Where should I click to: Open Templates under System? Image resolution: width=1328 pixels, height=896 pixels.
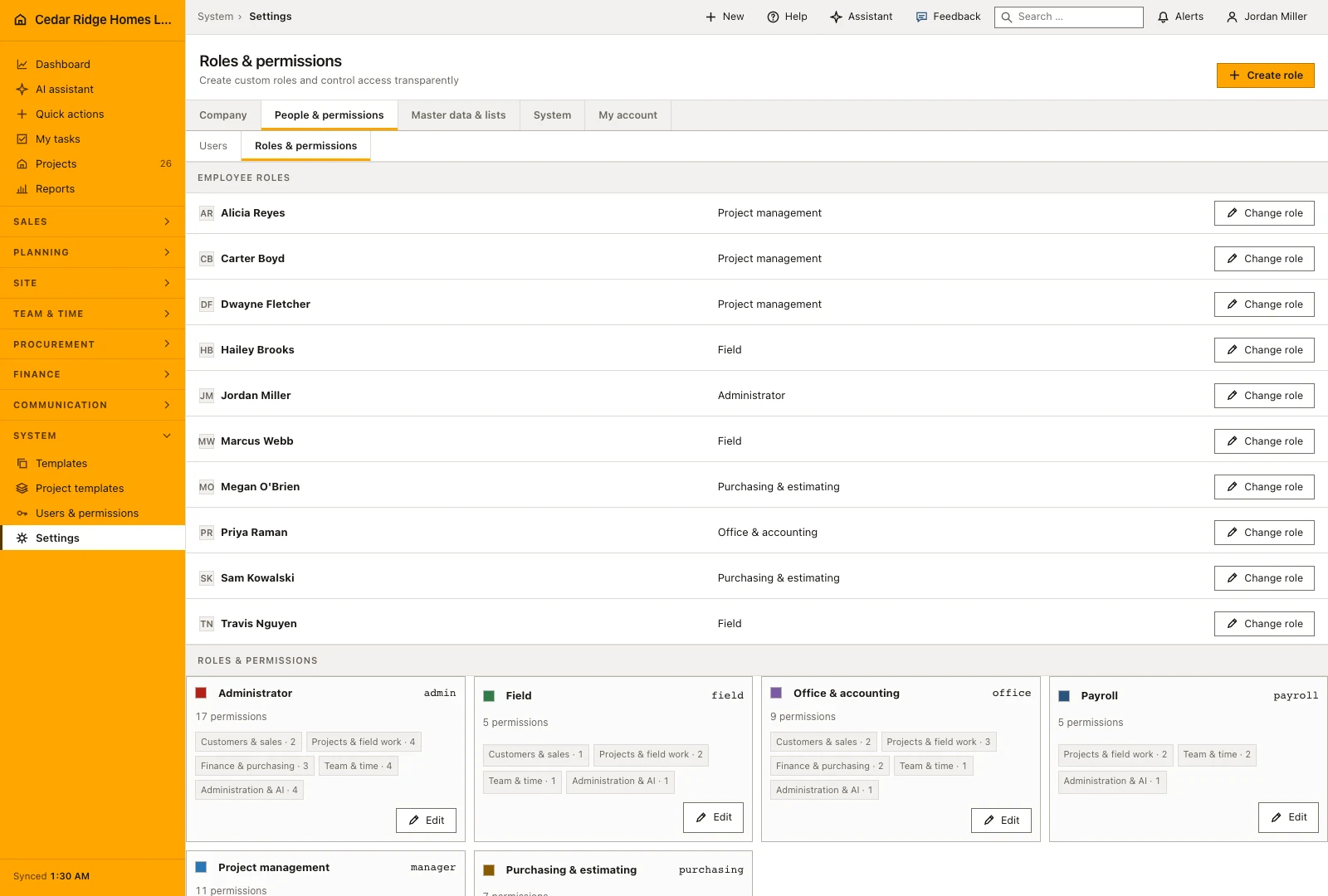[x=92, y=463]
